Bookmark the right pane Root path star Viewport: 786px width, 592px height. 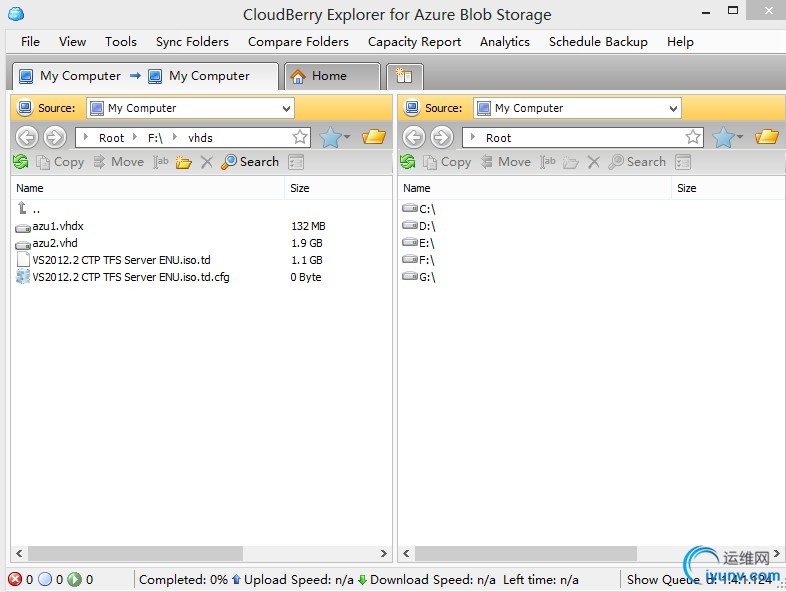[693, 137]
